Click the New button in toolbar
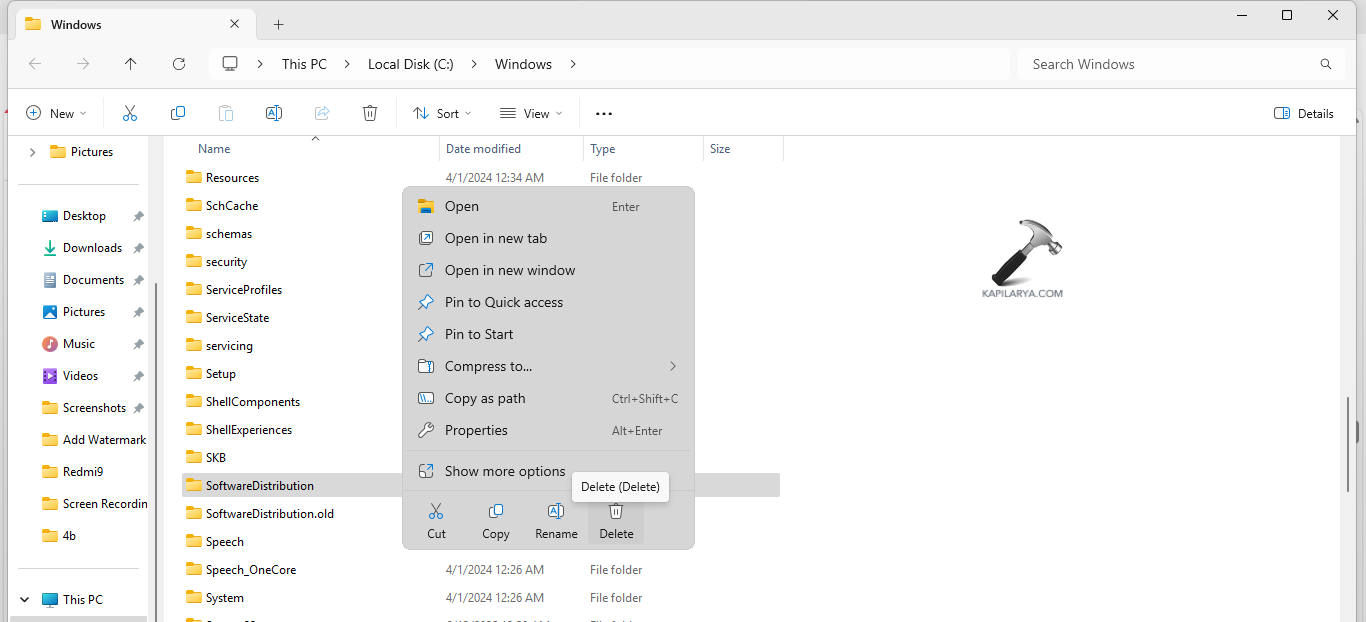The height and width of the screenshot is (622, 1366). (x=56, y=113)
